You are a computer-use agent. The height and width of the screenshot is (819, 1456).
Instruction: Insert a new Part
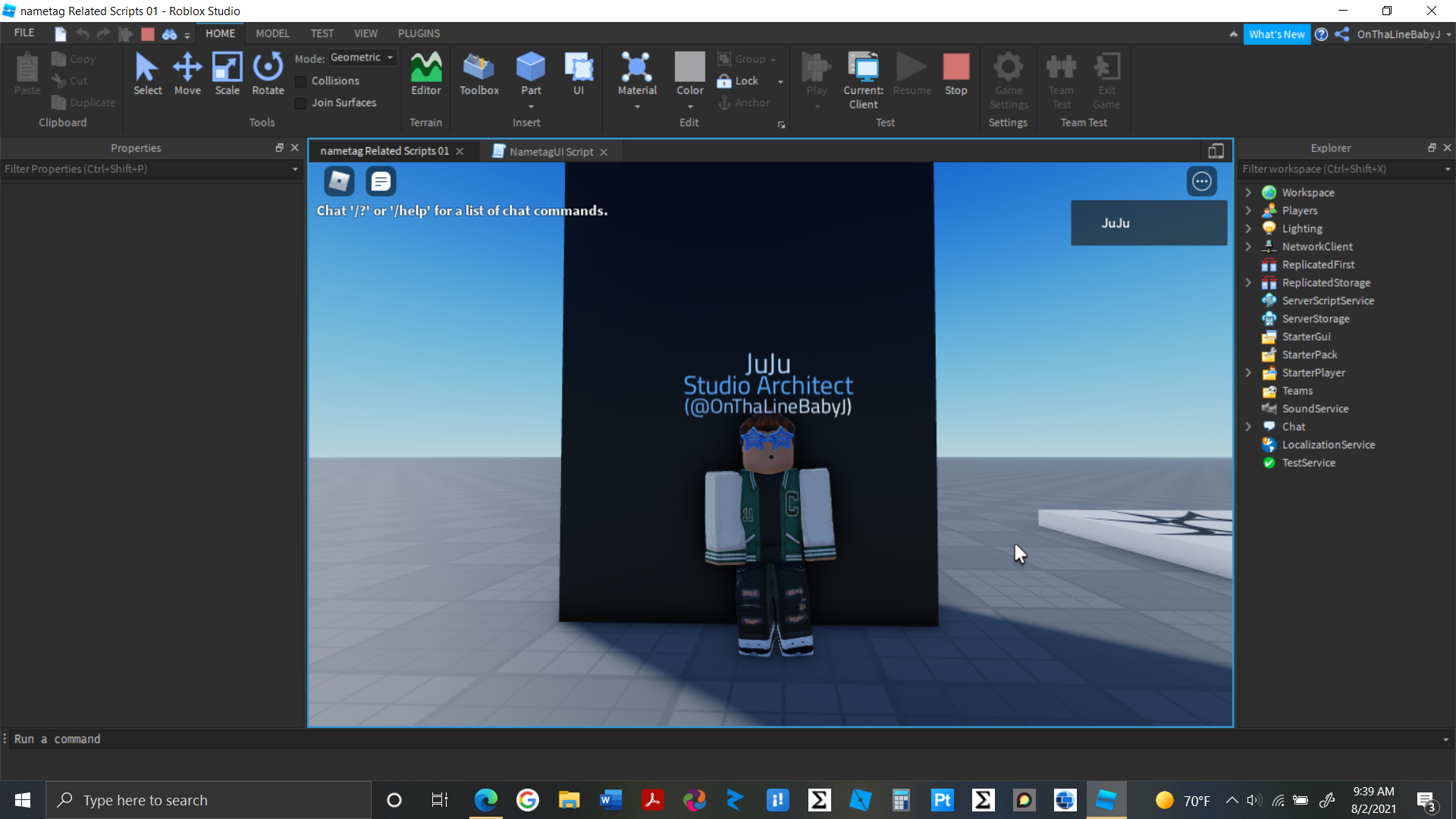[x=530, y=72]
